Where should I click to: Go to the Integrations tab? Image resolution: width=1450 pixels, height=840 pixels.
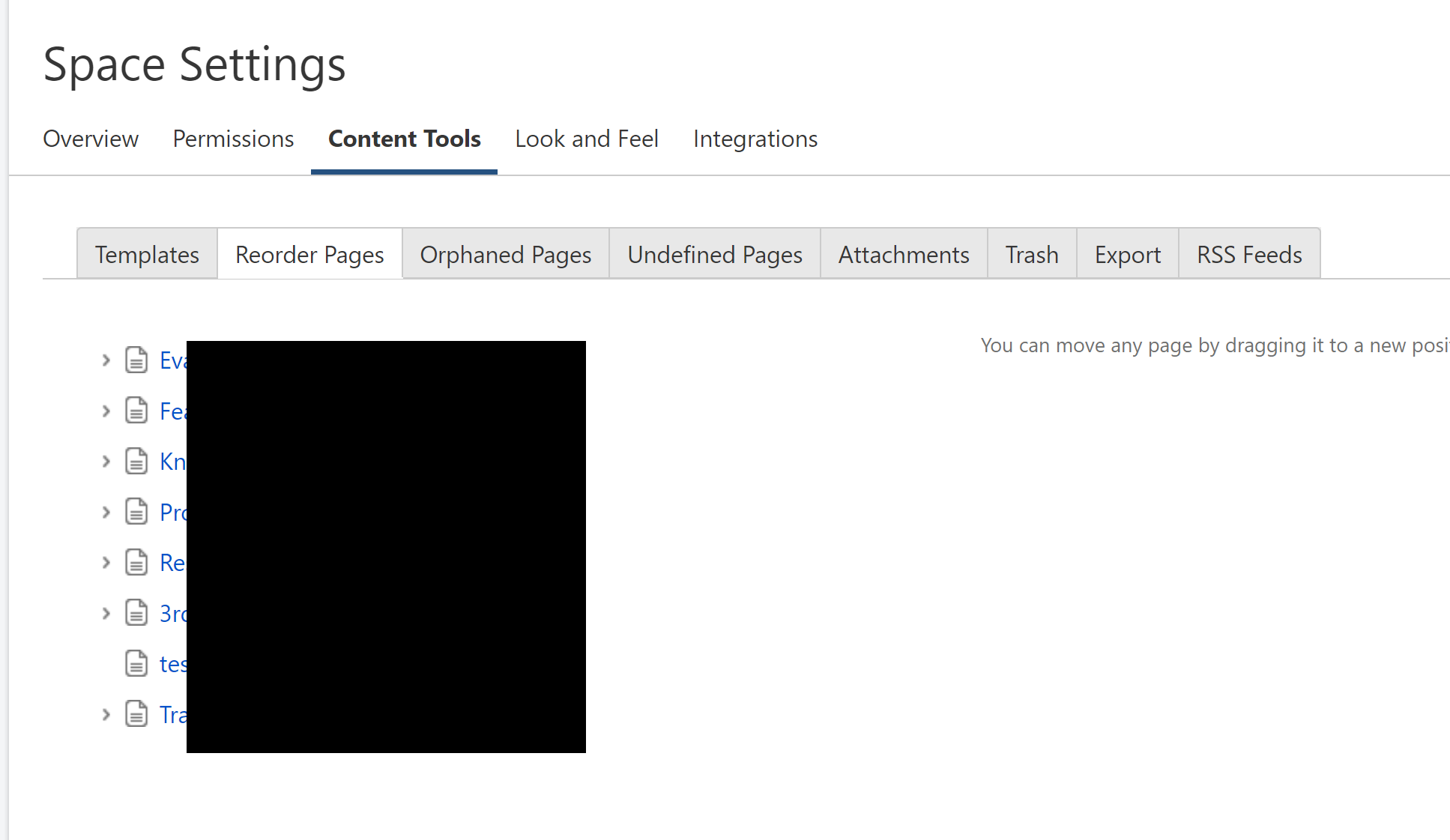pyautogui.click(x=755, y=139)
